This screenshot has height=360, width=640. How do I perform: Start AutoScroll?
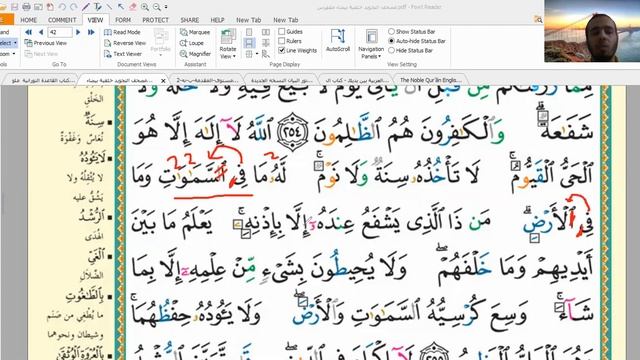pyautogui.click(x=338, y=40)
